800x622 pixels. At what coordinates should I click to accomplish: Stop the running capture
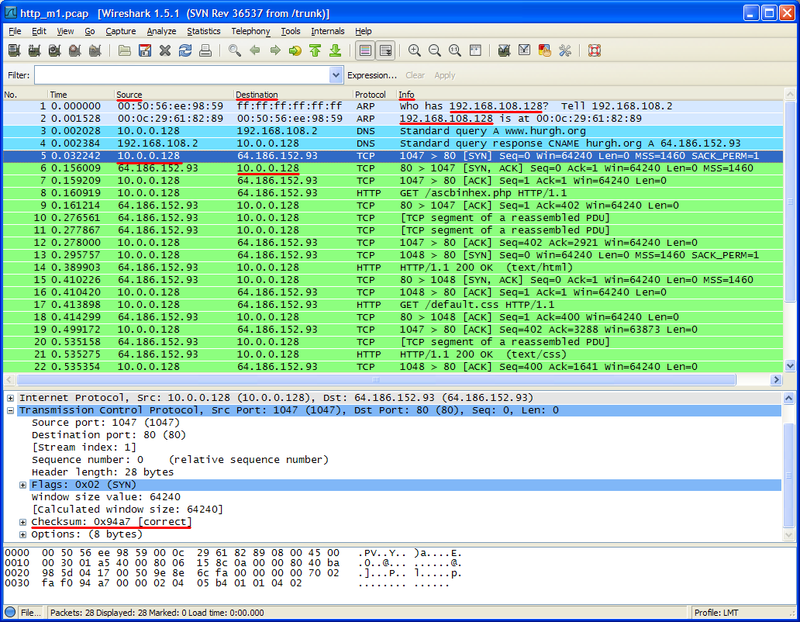pyautogui.click(x=74, y=51)
